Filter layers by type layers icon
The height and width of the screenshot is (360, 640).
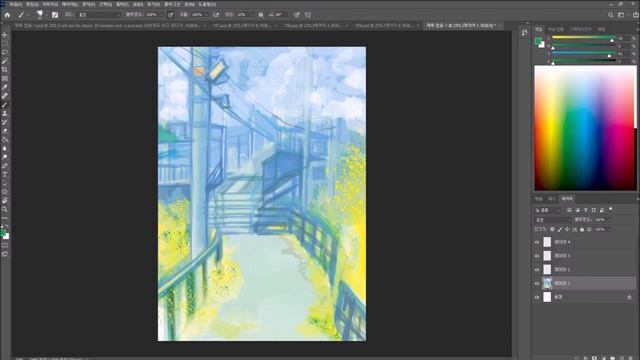coord(585,210)
